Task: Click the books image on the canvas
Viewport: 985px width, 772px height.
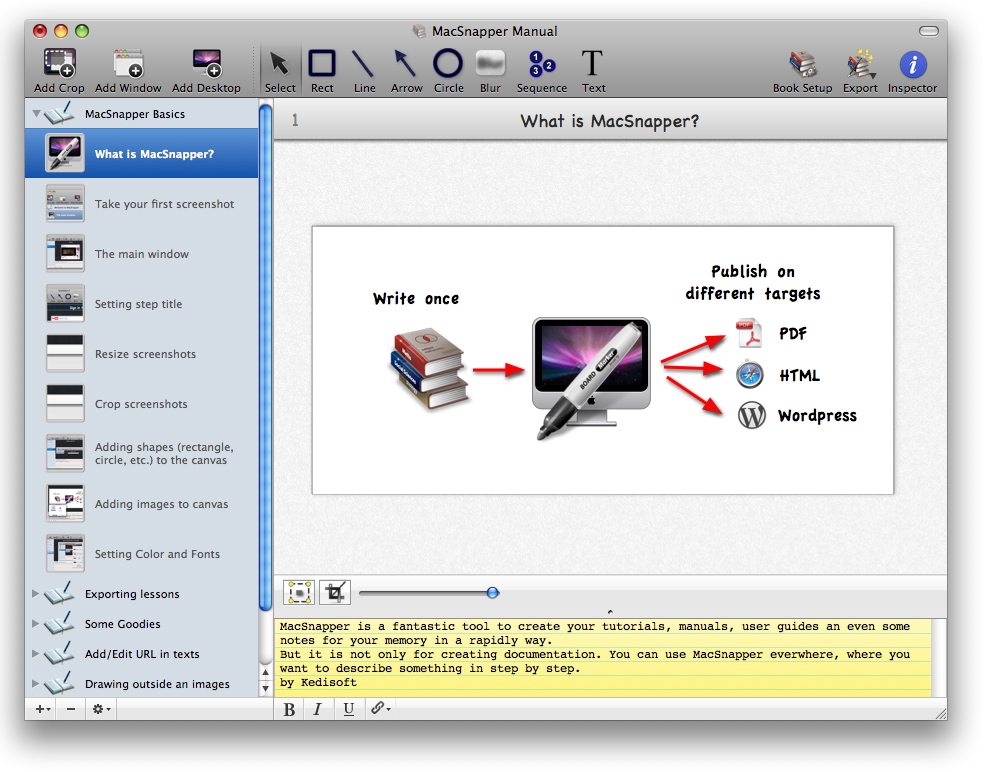Action: [x=429, y=368]
